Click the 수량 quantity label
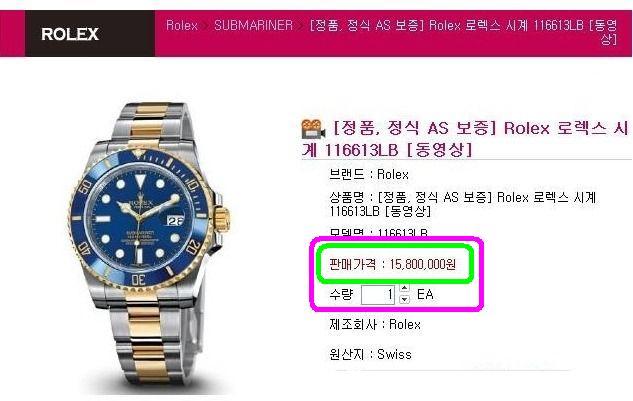 341,294
